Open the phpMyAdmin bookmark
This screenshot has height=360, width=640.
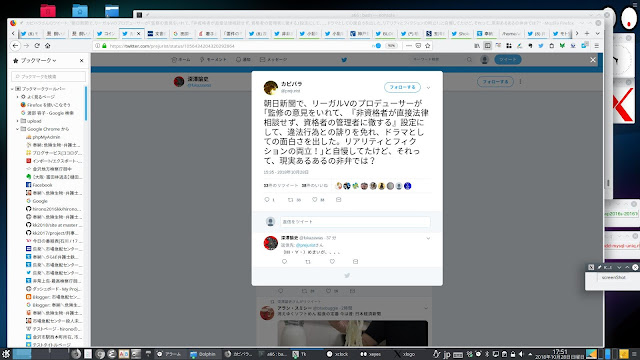tap(43, 137)
